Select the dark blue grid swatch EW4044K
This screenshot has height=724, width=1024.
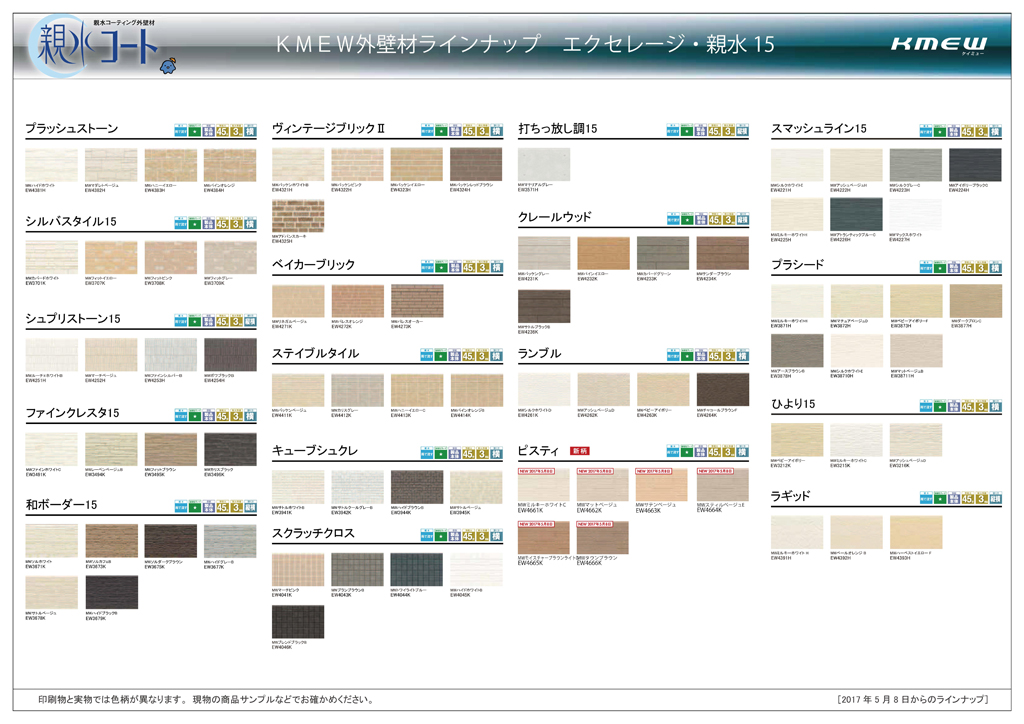[x=417, y=570]
